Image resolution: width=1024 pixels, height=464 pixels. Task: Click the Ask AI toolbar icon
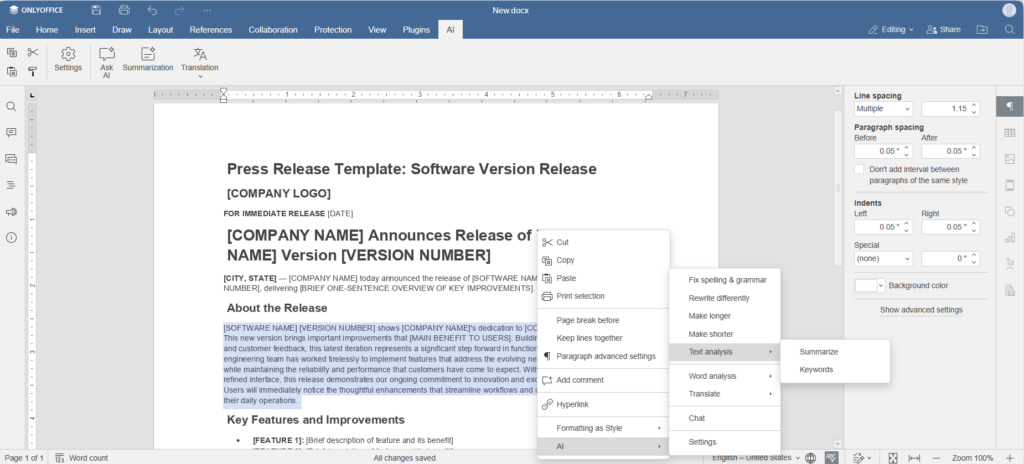107,60
